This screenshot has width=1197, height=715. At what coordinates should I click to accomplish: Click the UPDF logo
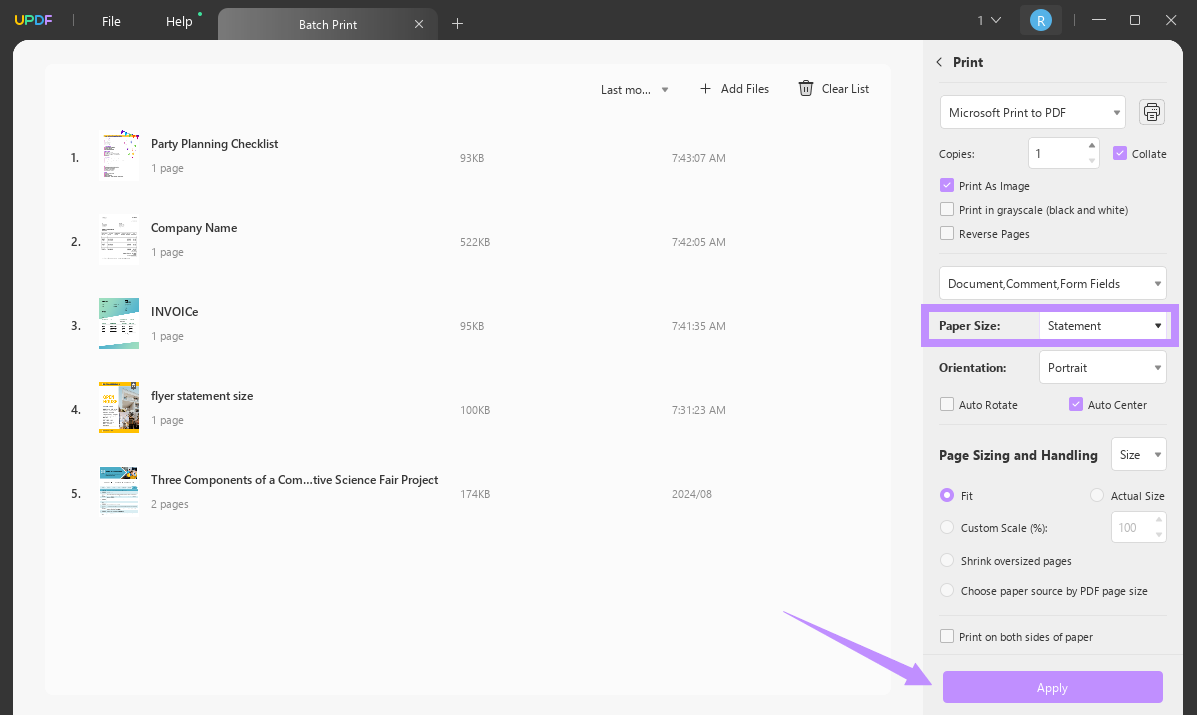[33, 21]
